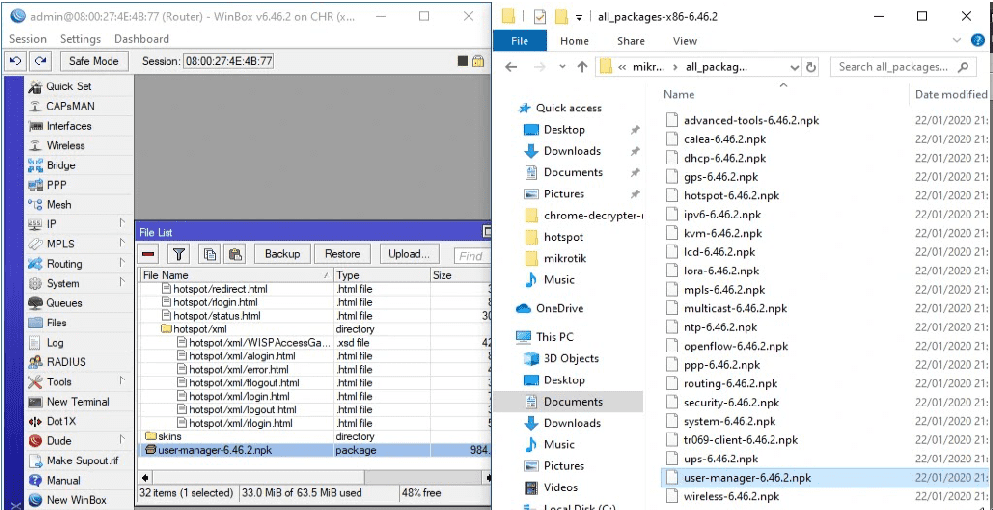Open New Terminal from the sidebar
The height and width of the screenshot is (510, 993).
[x=78, y=402]
